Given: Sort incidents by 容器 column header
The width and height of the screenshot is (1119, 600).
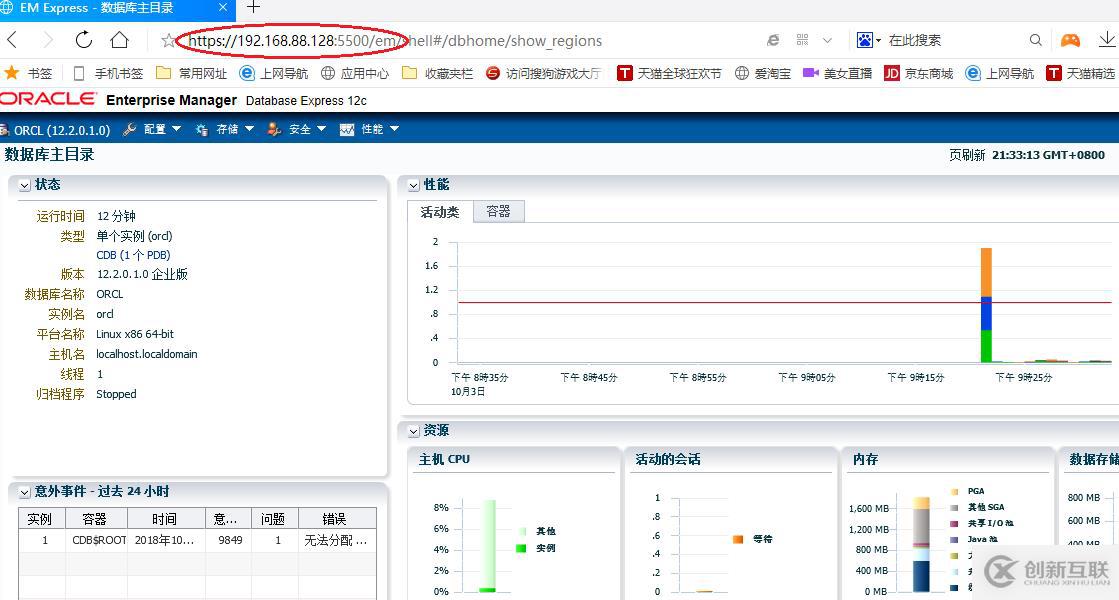Looking at the screenshot, I should click(96, 519).
